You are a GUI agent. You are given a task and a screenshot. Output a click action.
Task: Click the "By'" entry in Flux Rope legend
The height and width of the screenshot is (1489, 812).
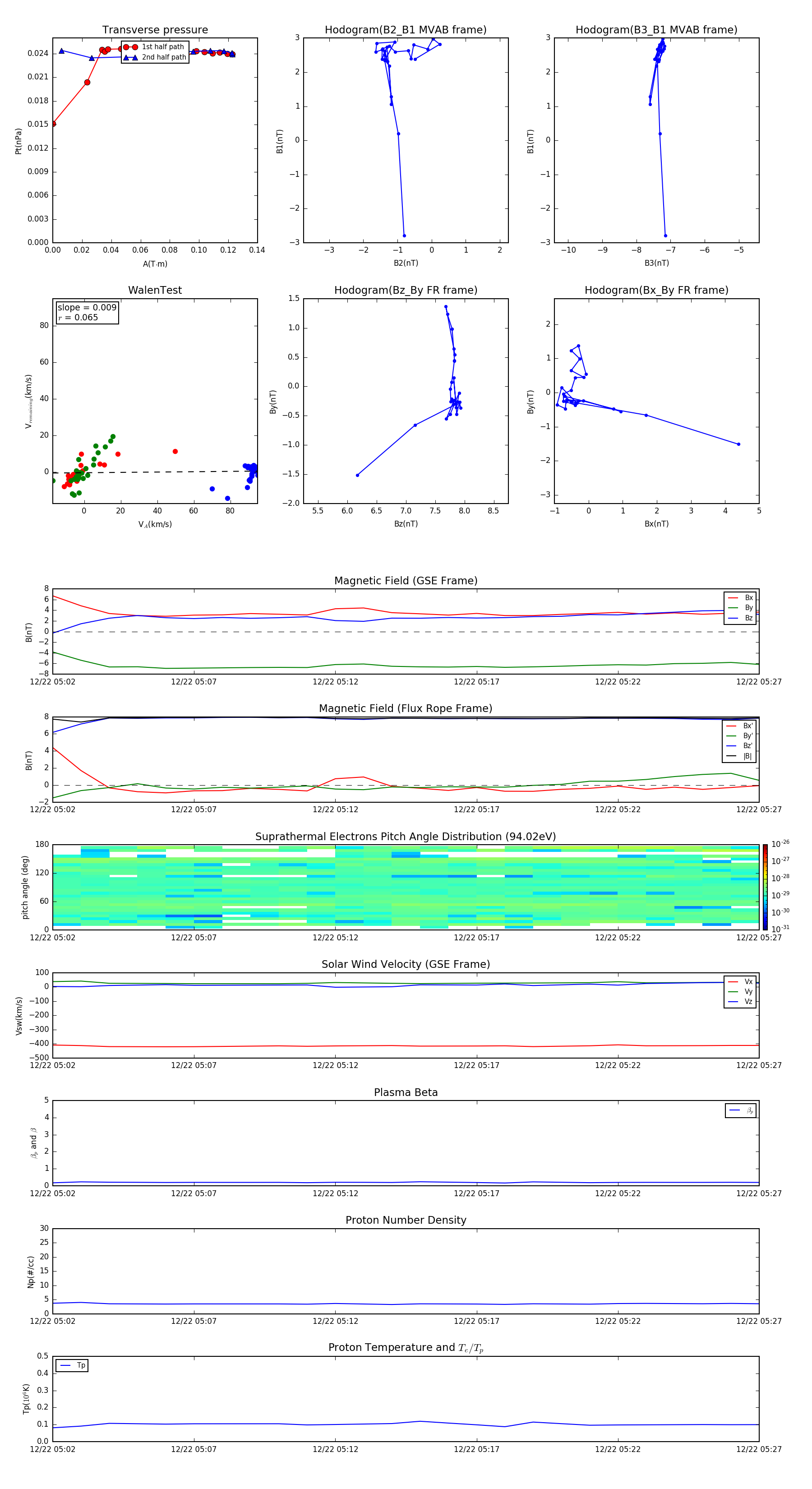click(x=740, y=736)
